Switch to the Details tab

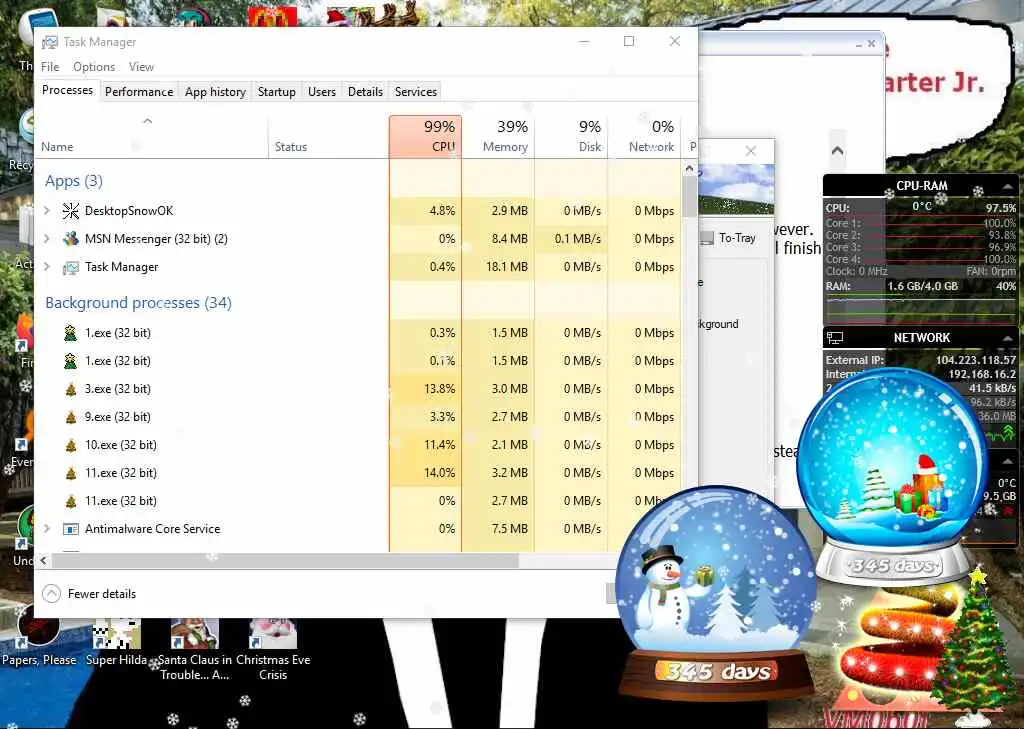365,92
